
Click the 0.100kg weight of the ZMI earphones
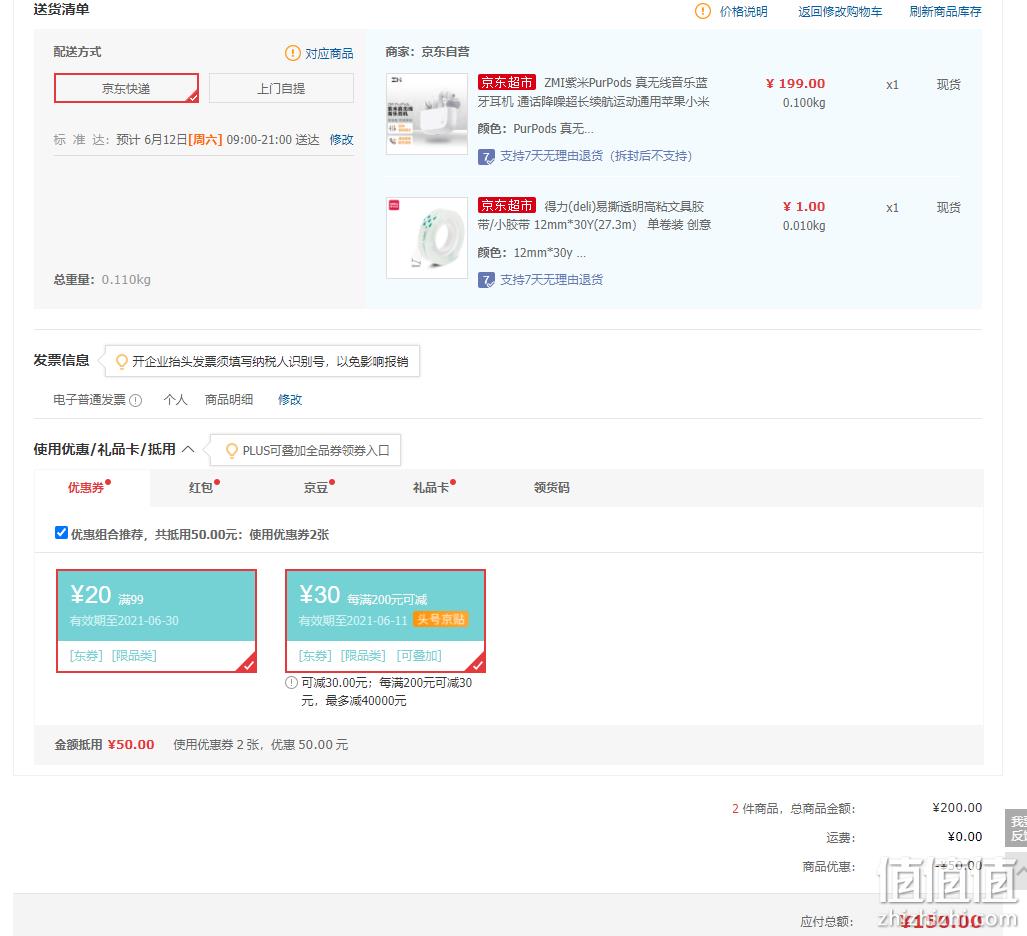point(804,103)
